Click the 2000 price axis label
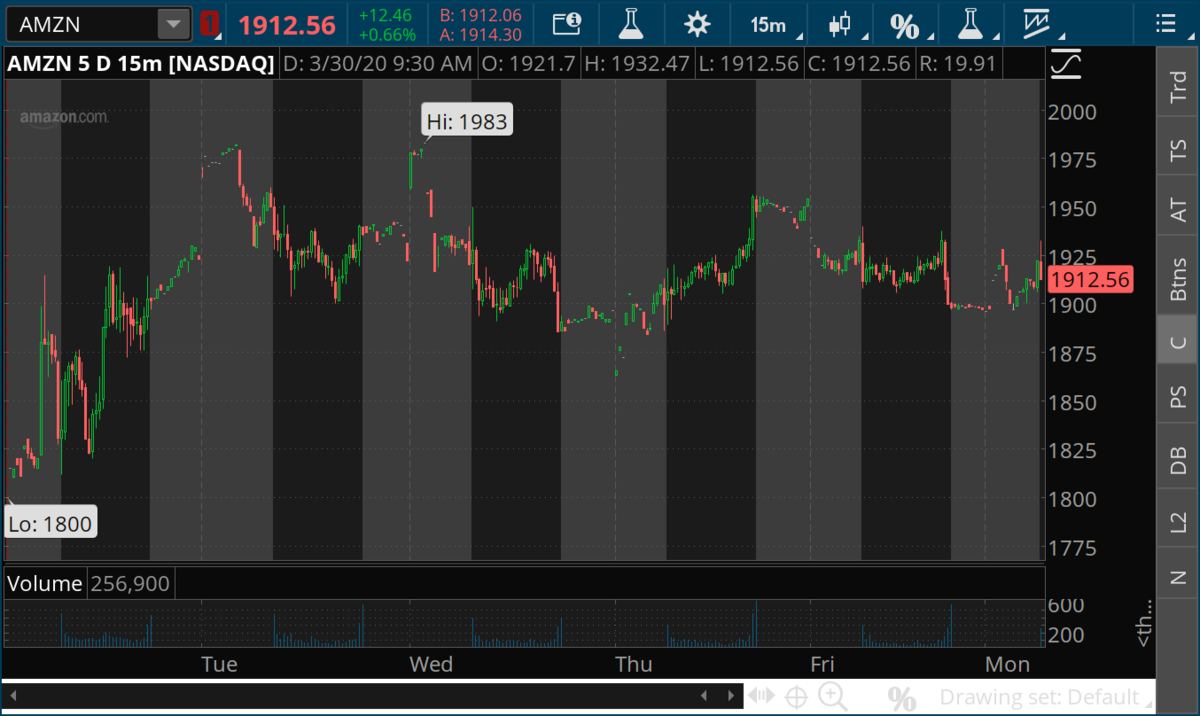 [x=1071, y=111]
